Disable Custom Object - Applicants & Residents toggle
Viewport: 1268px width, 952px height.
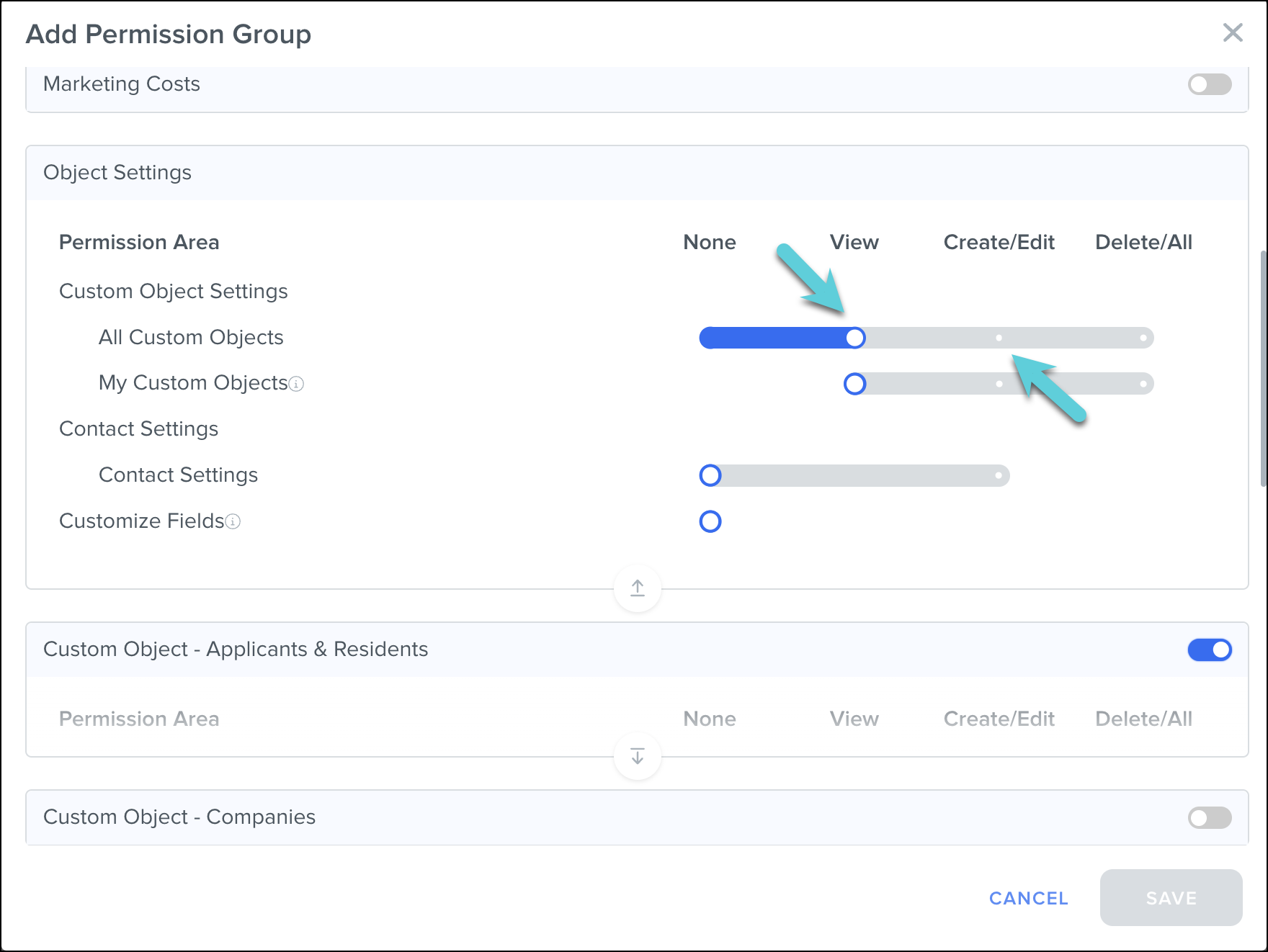1210,650
